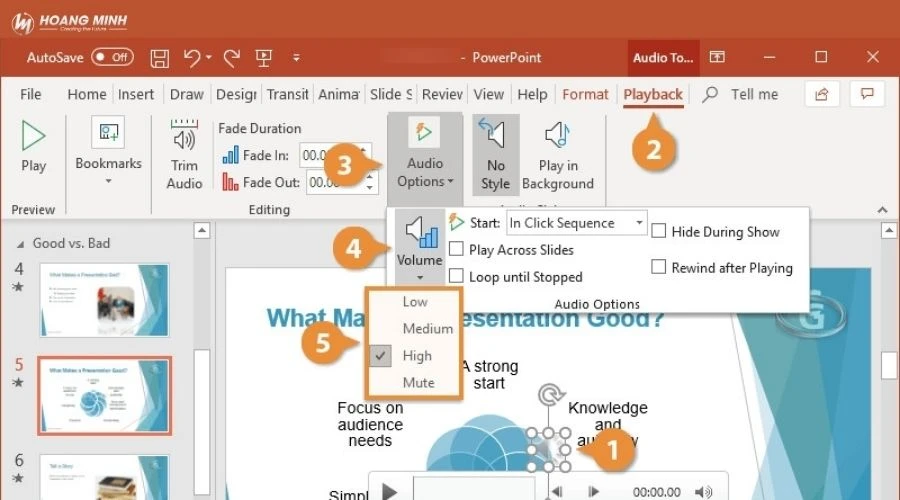Tick the Hide During Show checkbox

659,231
